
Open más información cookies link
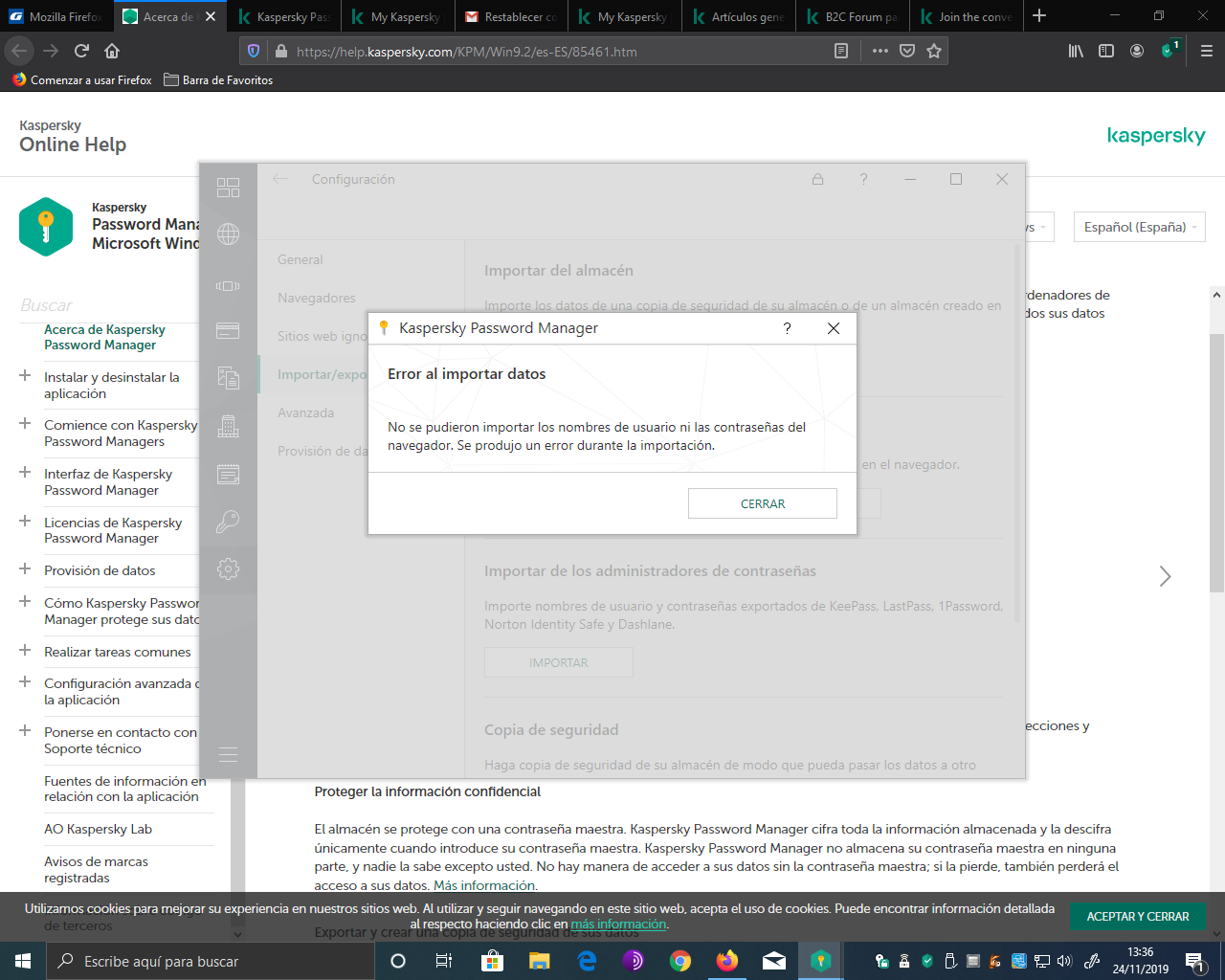coord(618,924)
